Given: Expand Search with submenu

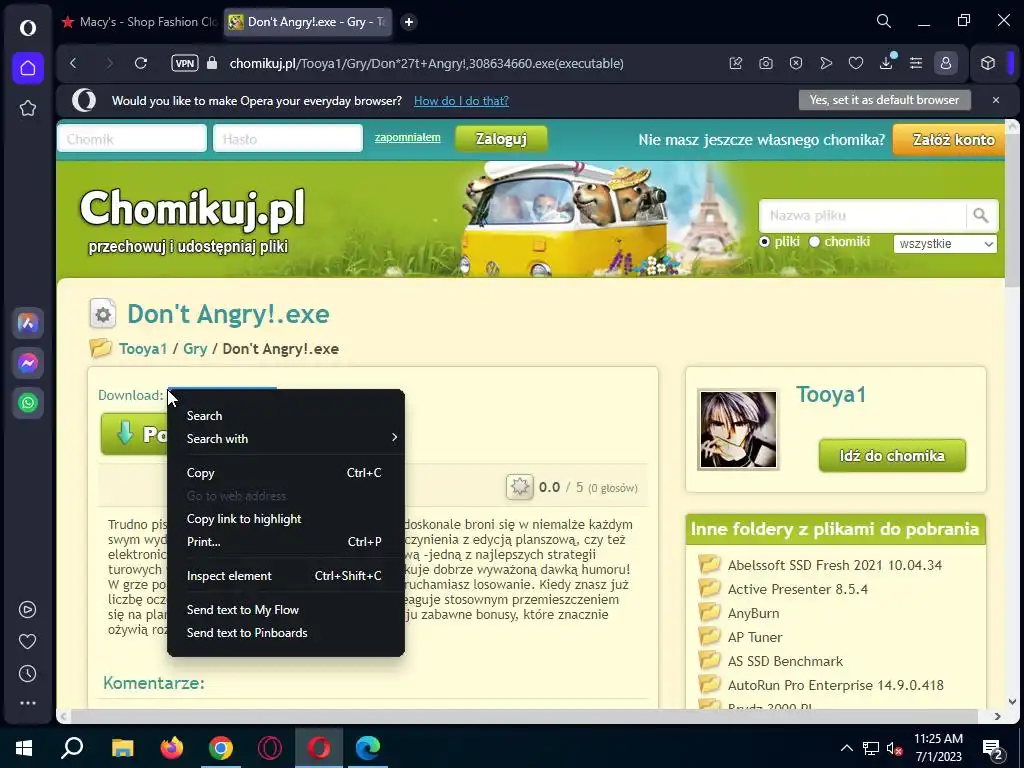Looking at the screenshot, I should [286, 438].
